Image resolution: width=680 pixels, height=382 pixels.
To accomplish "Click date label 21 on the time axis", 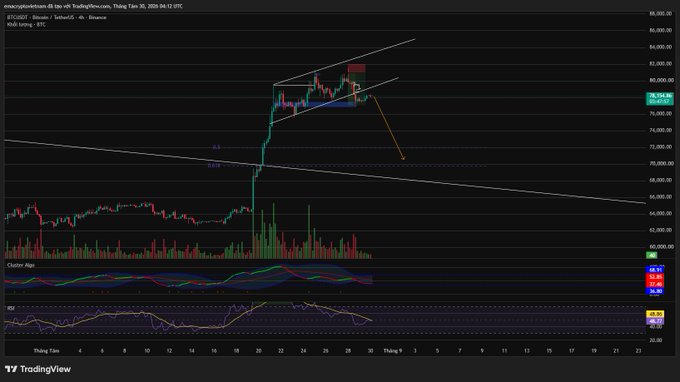I will (616, 351).
